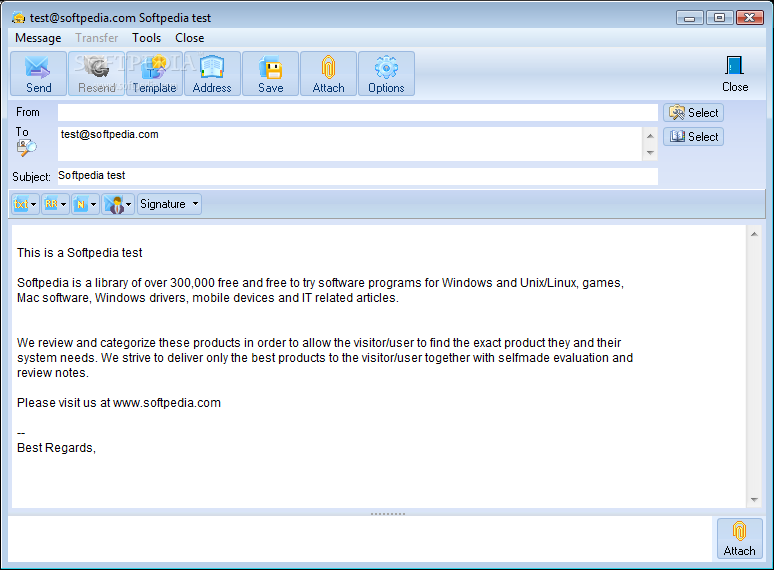The image size is (774, 570).
Task: Click the text 'Please visit us at www.softpedia.com'
Action: pyautogui.click(x=118, y=403)
